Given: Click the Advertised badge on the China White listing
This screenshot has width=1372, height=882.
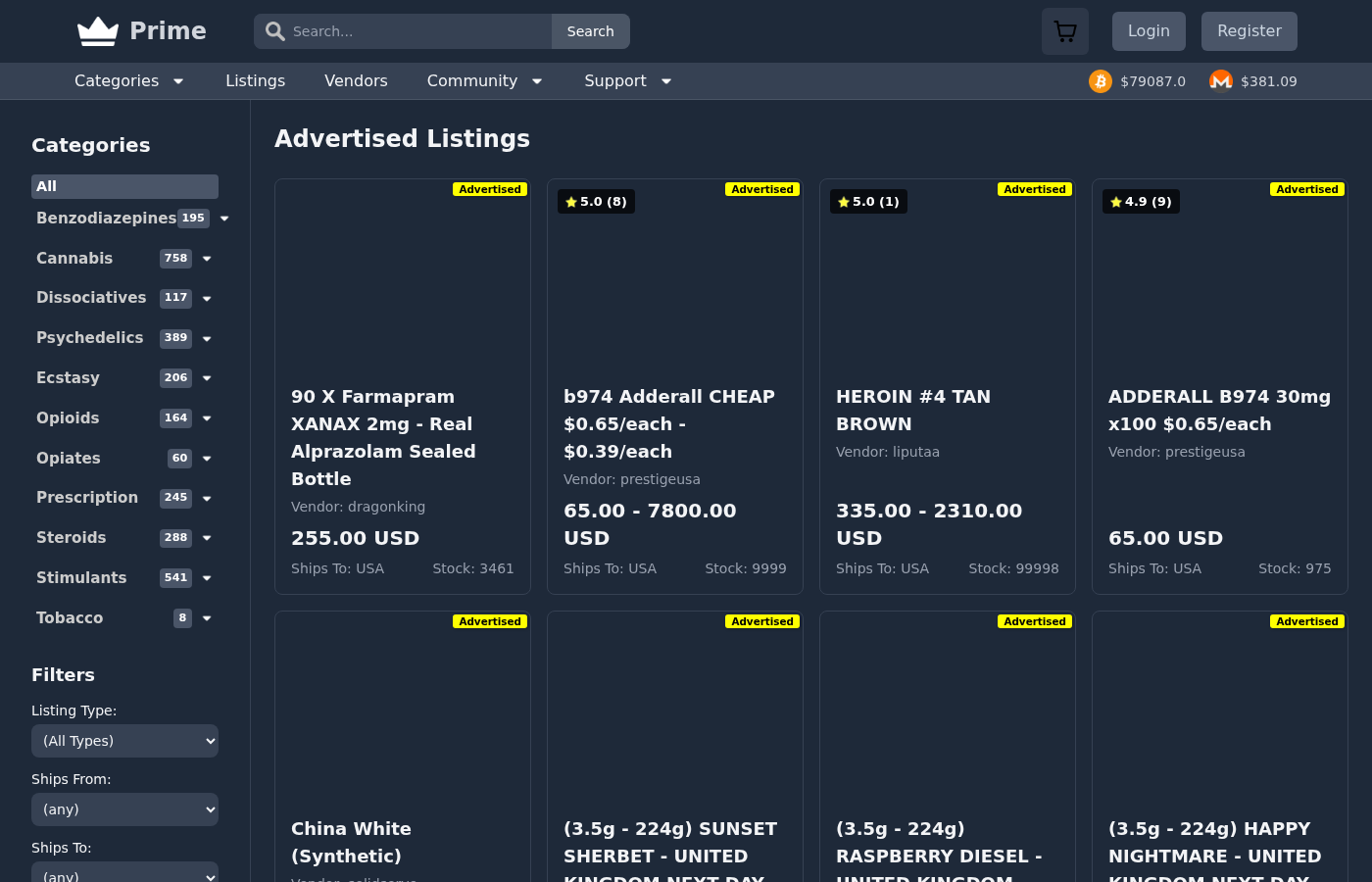Looking at the screenshot, I should (490, 621).
